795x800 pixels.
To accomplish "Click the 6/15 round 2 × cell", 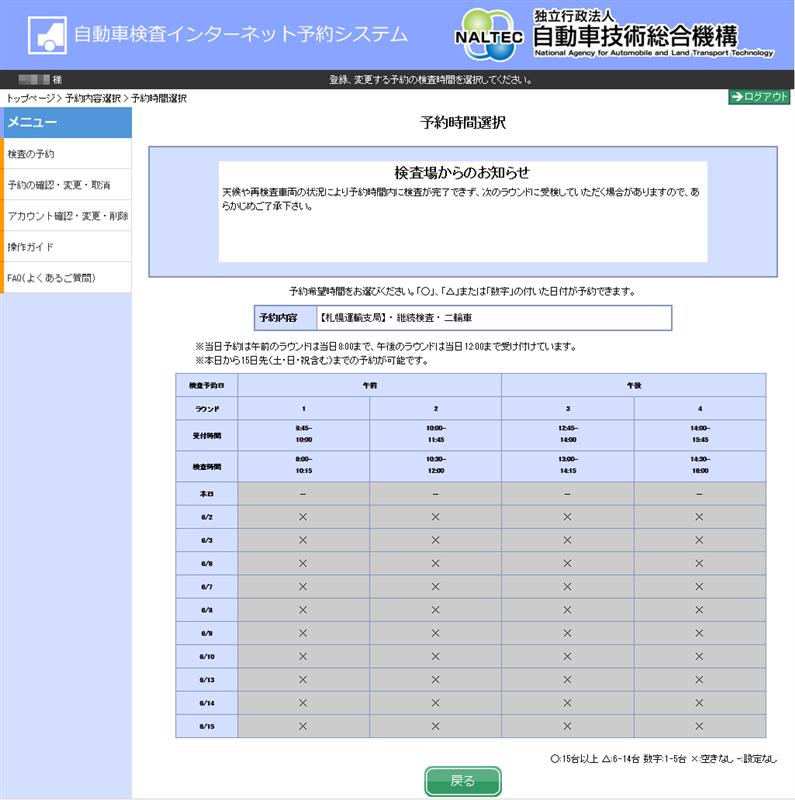I will pos(436,726).
